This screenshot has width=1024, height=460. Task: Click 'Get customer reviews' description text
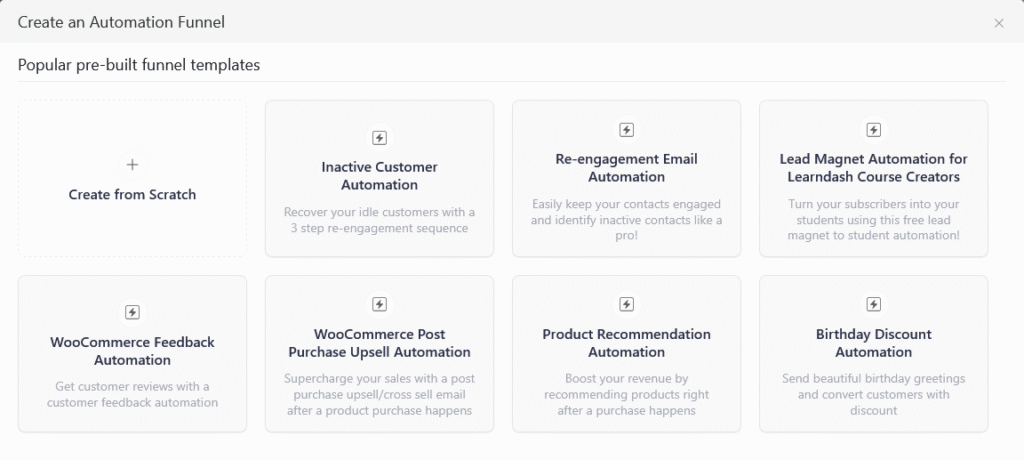click(x=133, y=395)
